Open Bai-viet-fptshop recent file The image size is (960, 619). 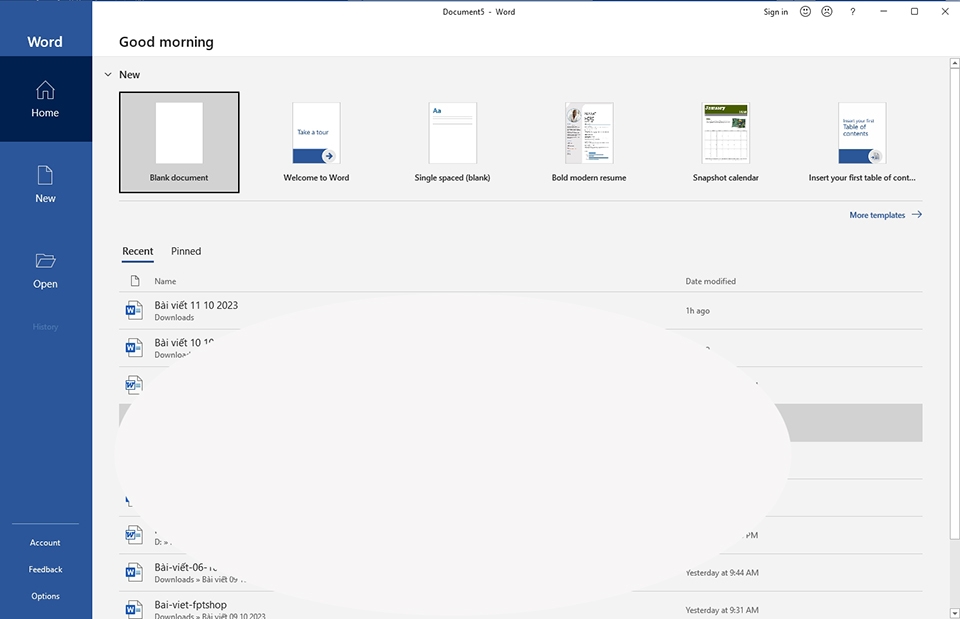(520, 606)
